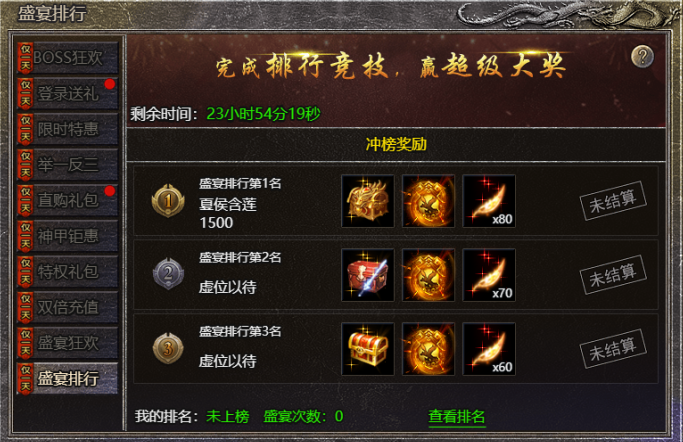Viewport: 683px width, 442px height.
Task: Click the golden emblem reward in first-place row
Action: (428, 201)
